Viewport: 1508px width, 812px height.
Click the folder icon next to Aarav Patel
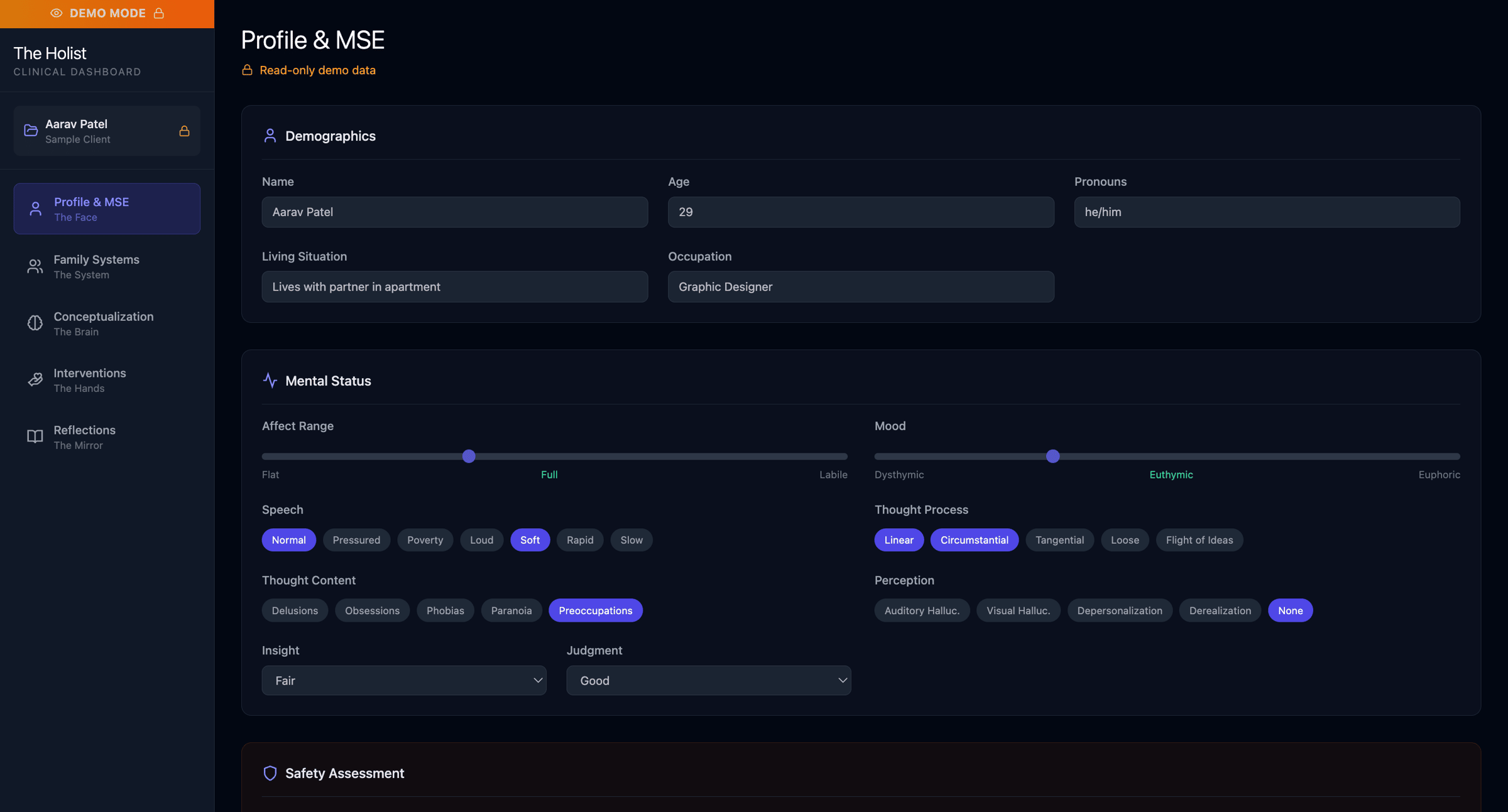pos(31,131)
